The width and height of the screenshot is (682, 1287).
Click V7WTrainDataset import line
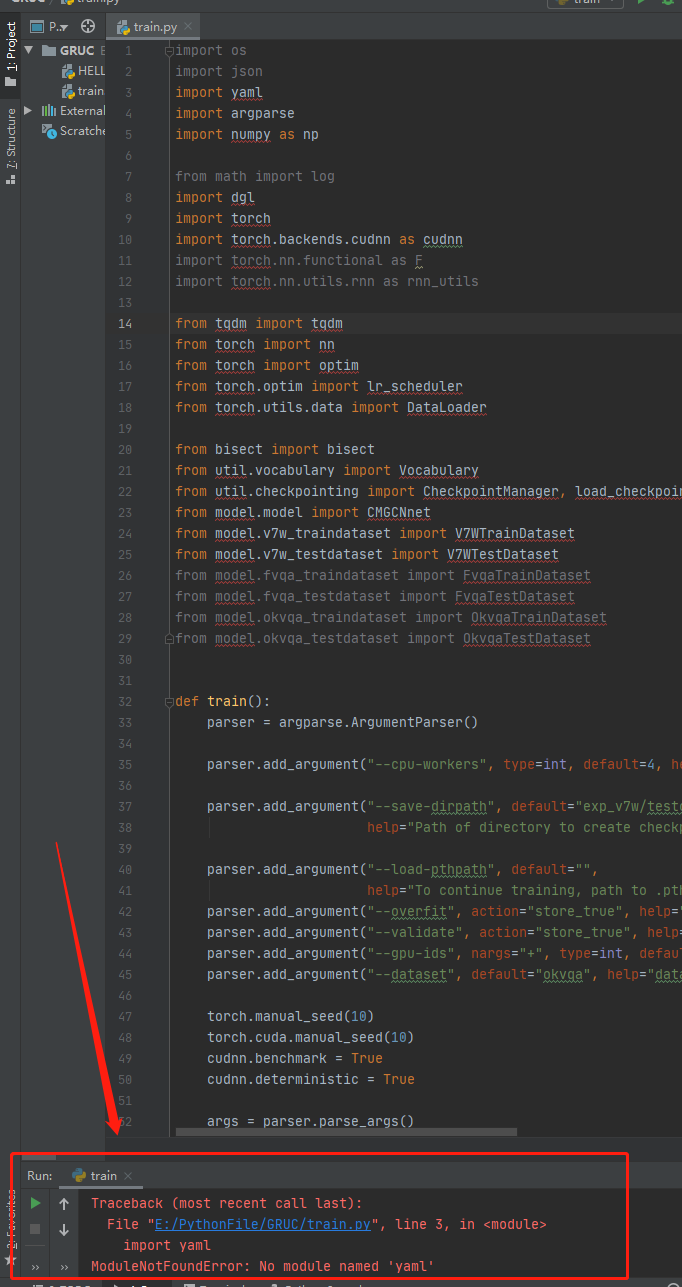(x=375, y=533)
